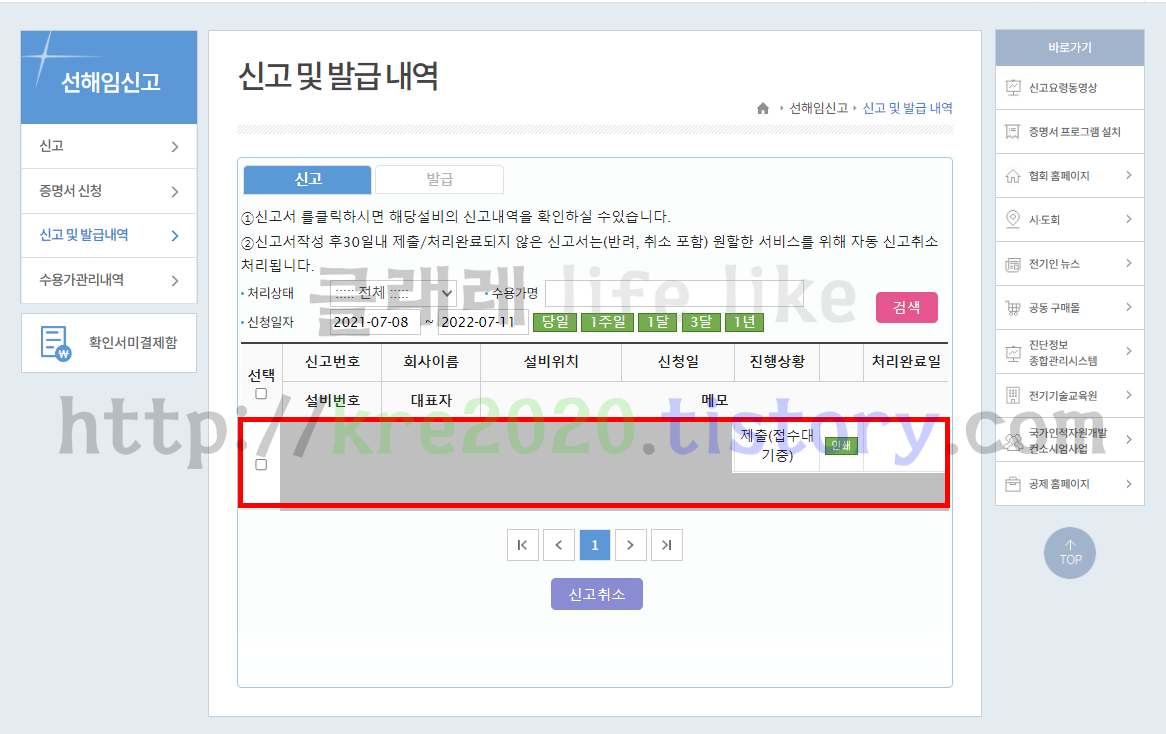Click the 신고취소 button
The height and width of the screenshot is (734, 1166).
(x=596, y=594)
